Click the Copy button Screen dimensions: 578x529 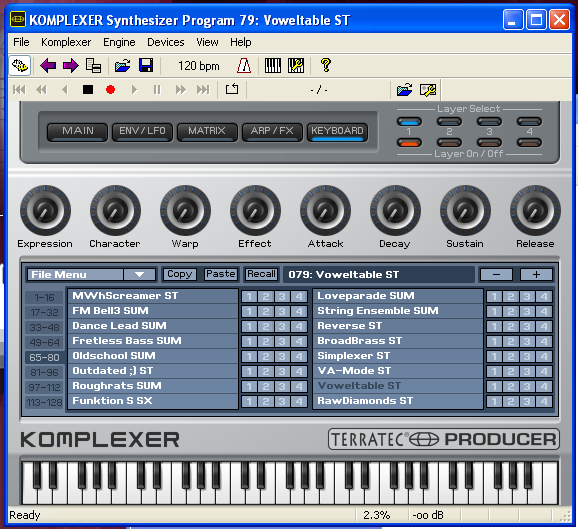(179, 274)
